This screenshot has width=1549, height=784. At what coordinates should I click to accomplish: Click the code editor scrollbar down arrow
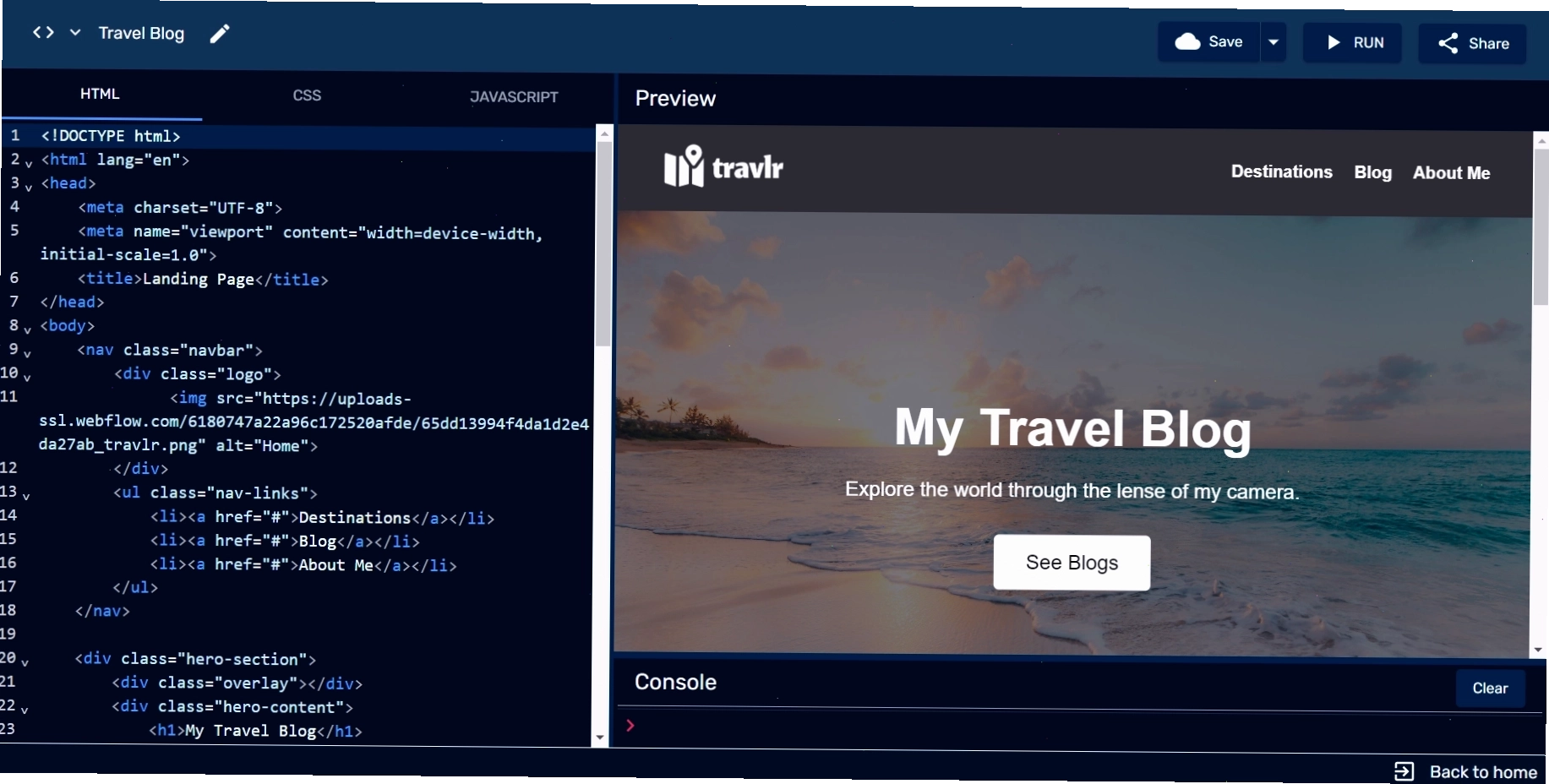[600, 738]
